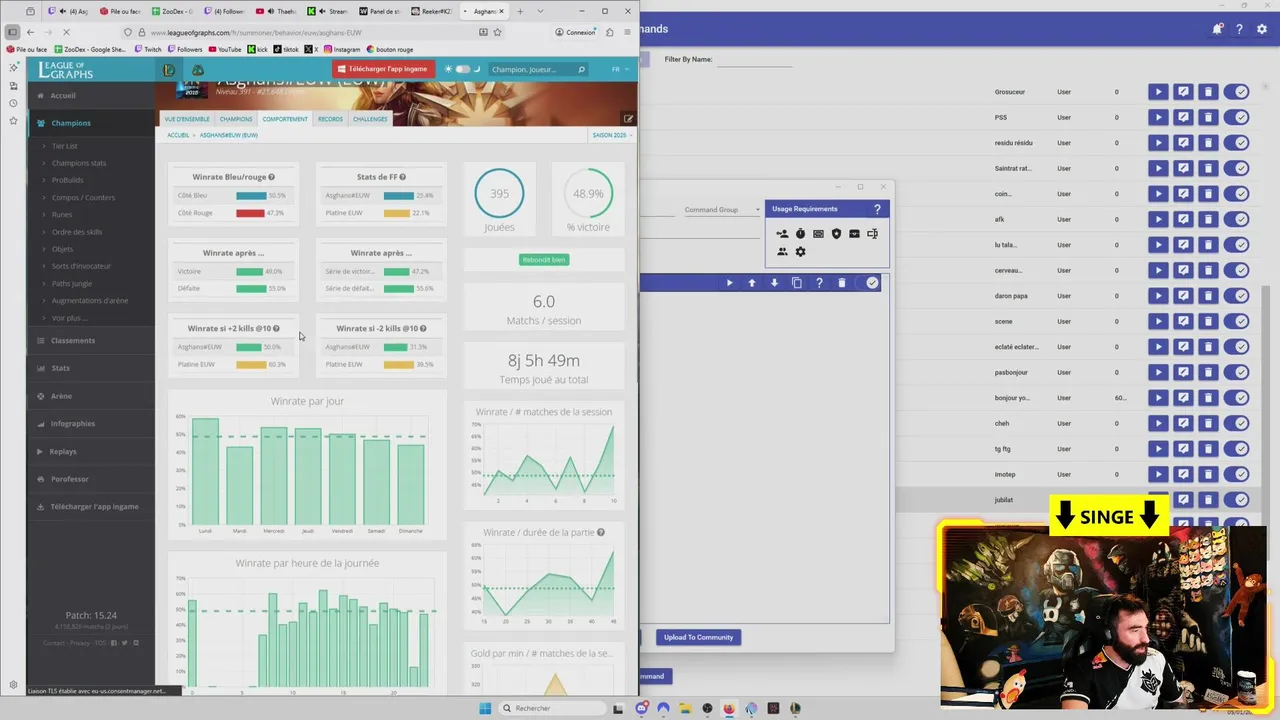Open notifications bell in commands window
Image resolution: width=1280 pixels, height=720 pixels.
1217,29
